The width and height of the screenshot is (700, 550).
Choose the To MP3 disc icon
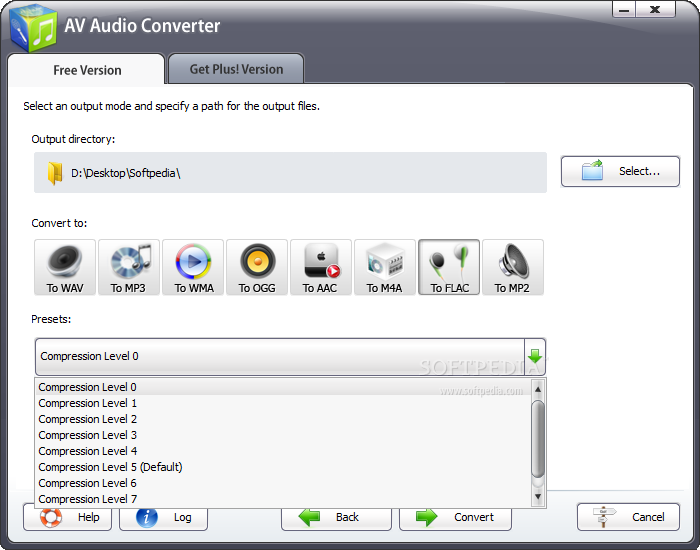[x=129, y=267]
